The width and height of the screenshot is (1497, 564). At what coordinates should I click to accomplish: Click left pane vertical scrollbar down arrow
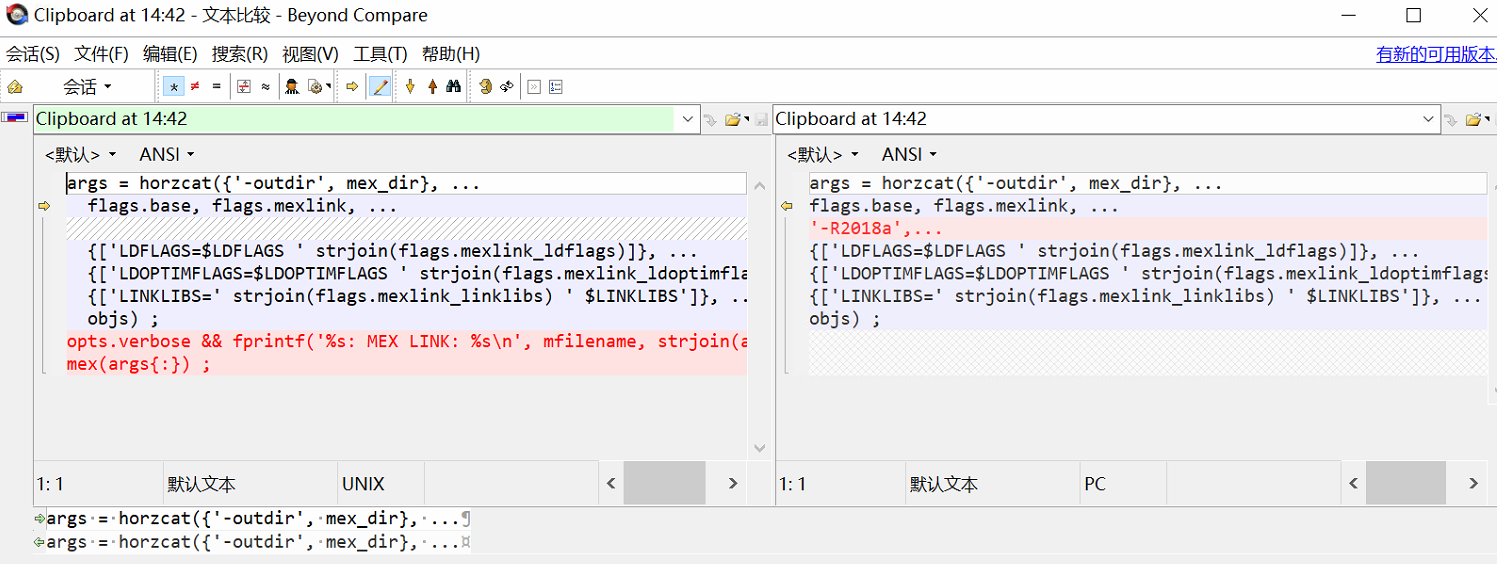[759, 448]
